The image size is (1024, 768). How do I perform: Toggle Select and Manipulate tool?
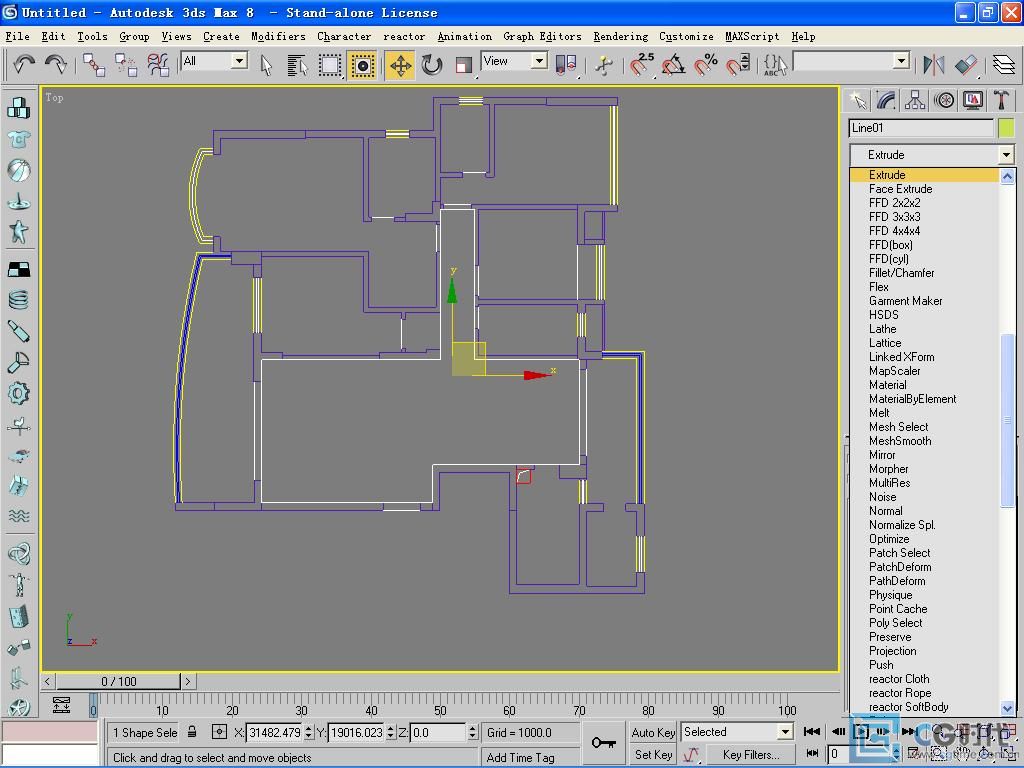pyautogui.click(x=605, y=65)
